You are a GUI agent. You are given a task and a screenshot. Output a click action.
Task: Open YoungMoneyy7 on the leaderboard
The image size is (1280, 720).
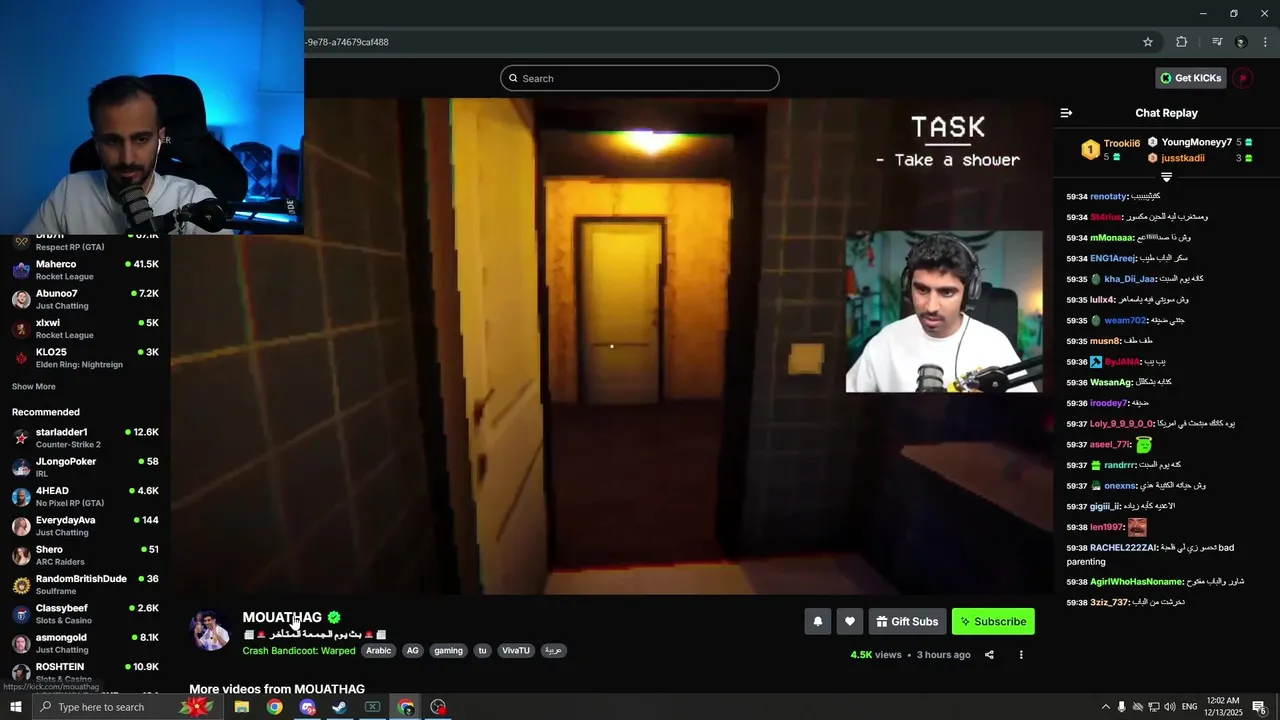[1196, 142]
